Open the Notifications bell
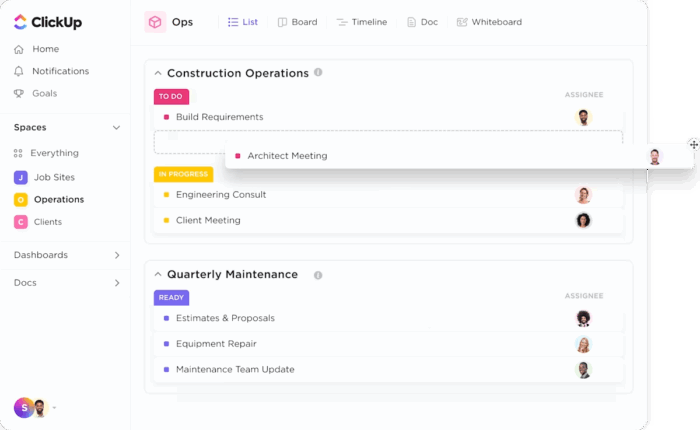The image size is (700, 430). point(19,71)
